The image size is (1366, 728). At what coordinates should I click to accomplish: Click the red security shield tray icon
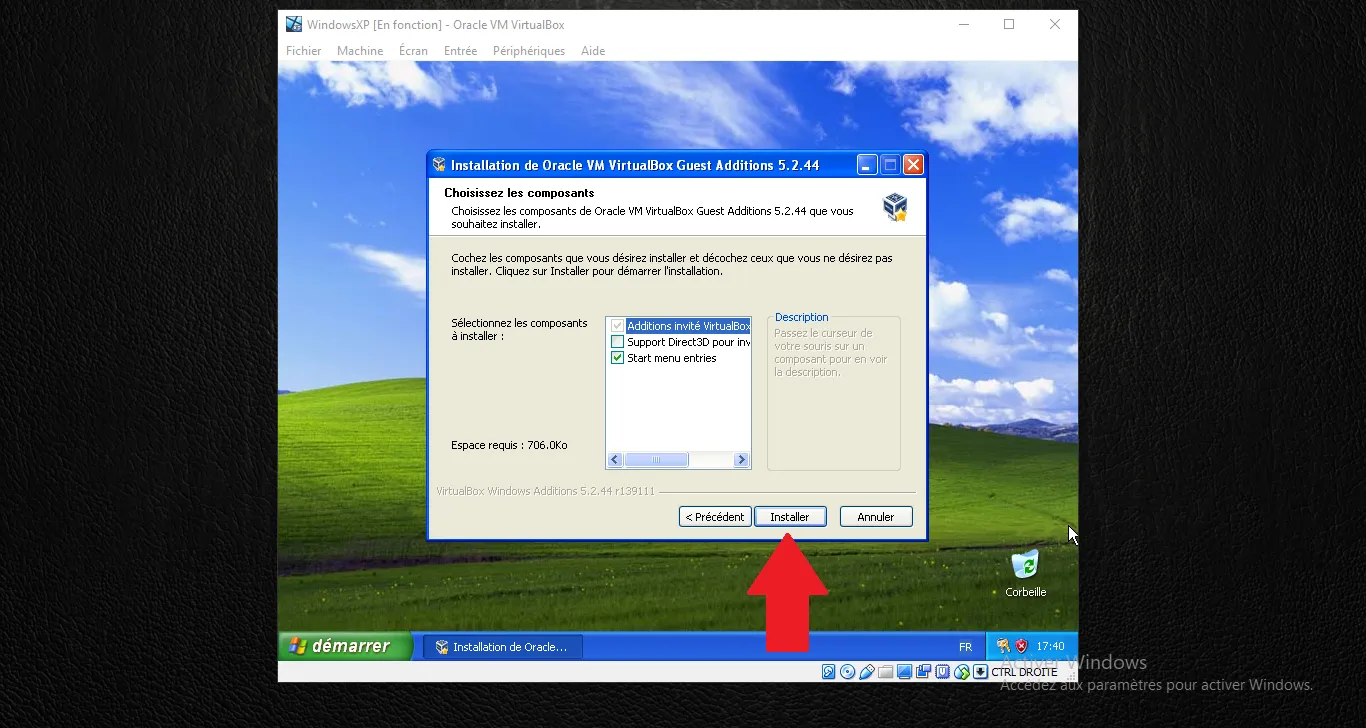tap(1021, 646)
